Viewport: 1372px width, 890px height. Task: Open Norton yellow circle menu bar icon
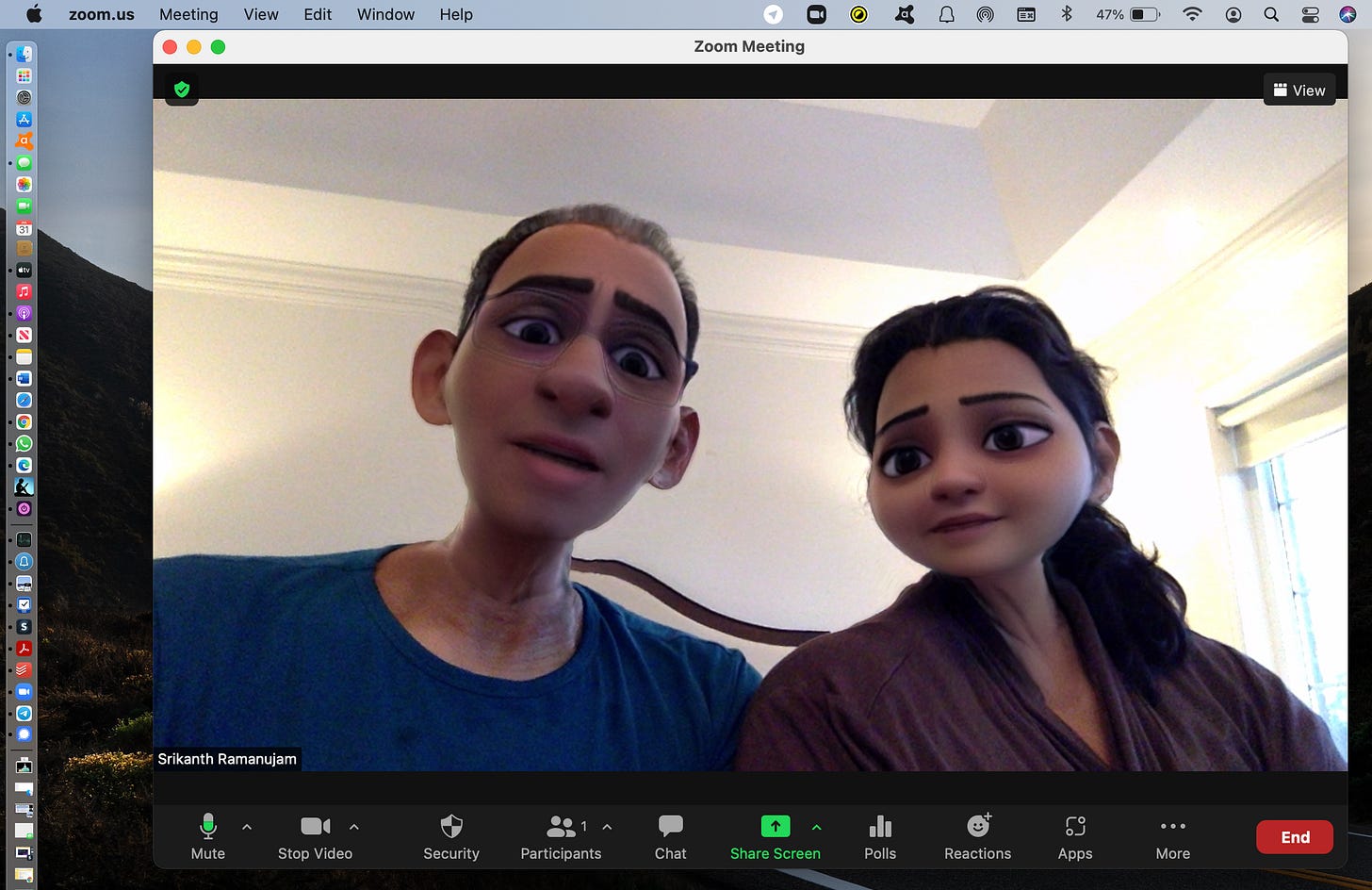pos(858,14)
